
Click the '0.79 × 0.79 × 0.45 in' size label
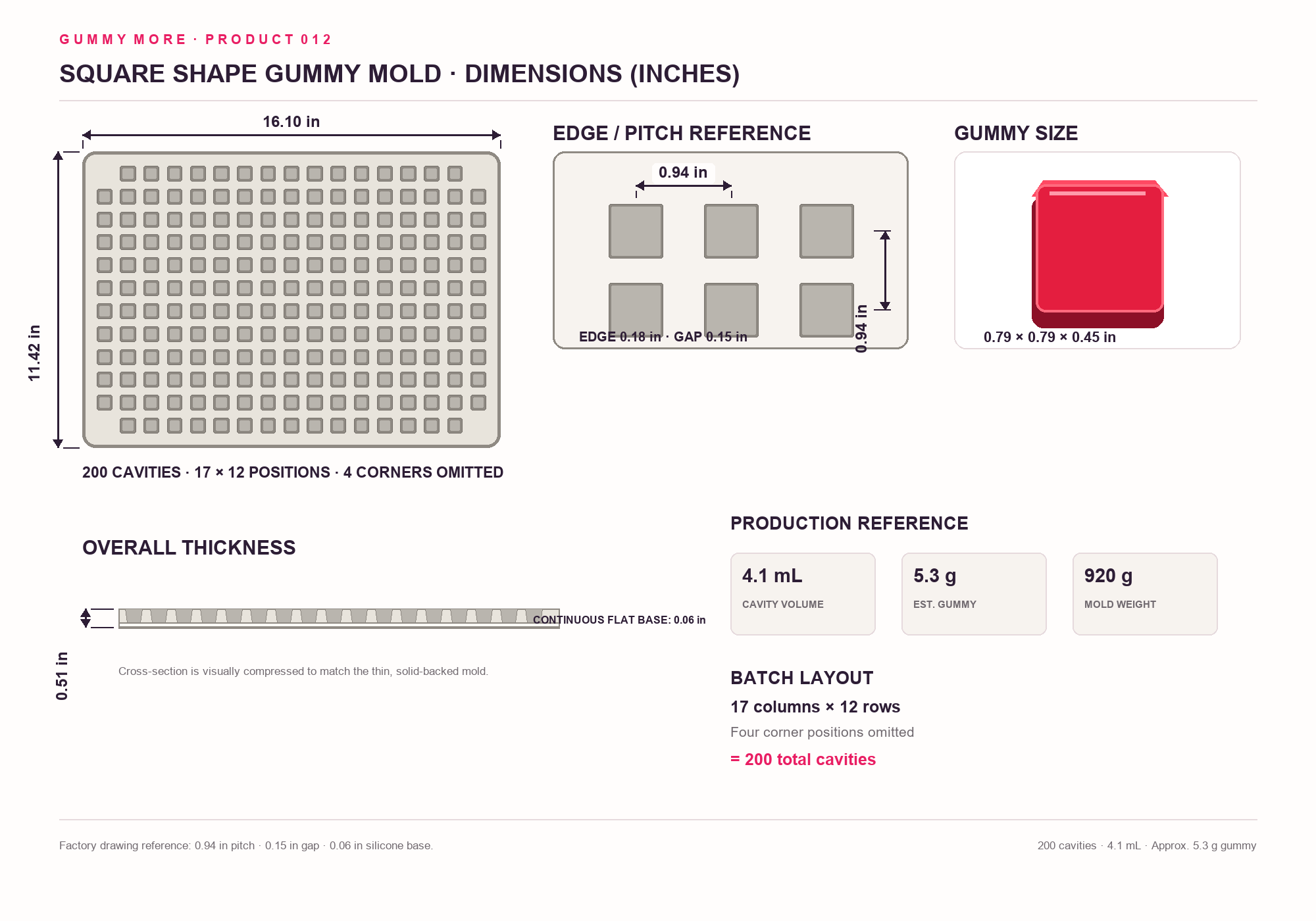(x=1050, y=337)
